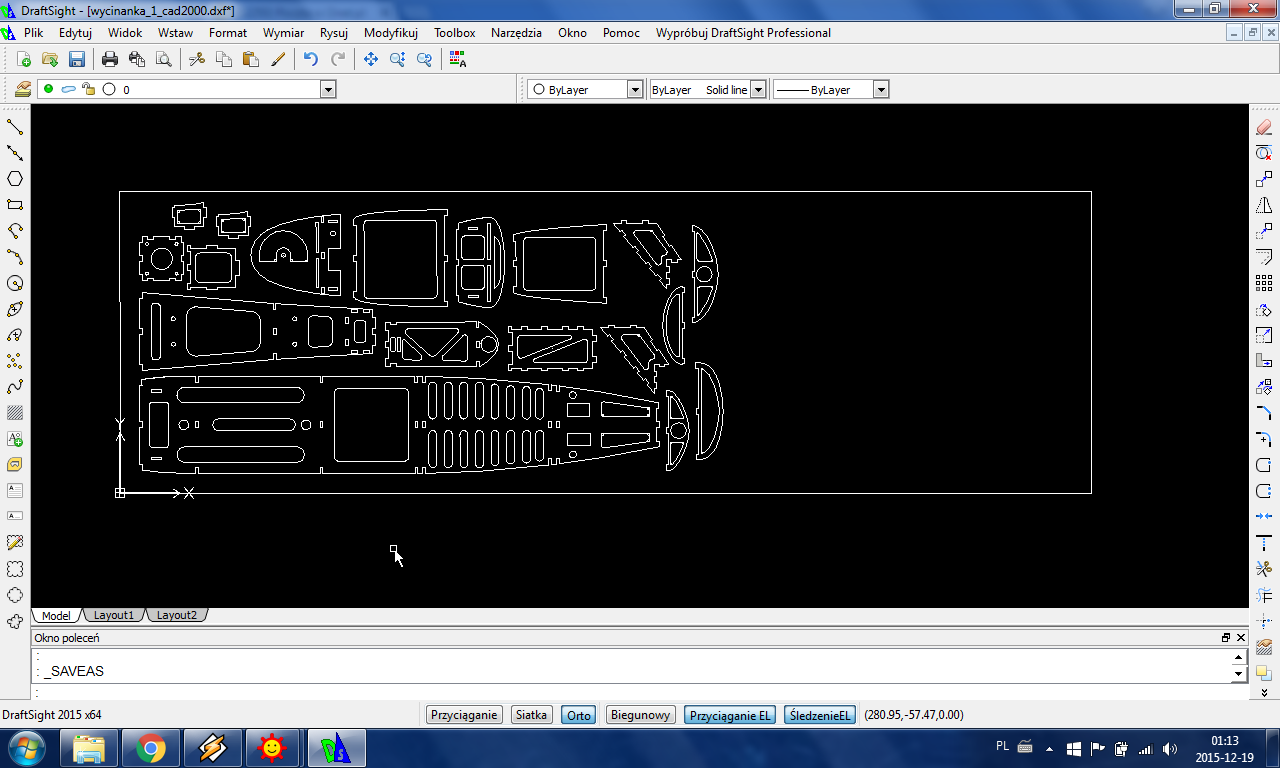Open Google Chrome from the taskbar
The image size is (1280, 768).
151,748
